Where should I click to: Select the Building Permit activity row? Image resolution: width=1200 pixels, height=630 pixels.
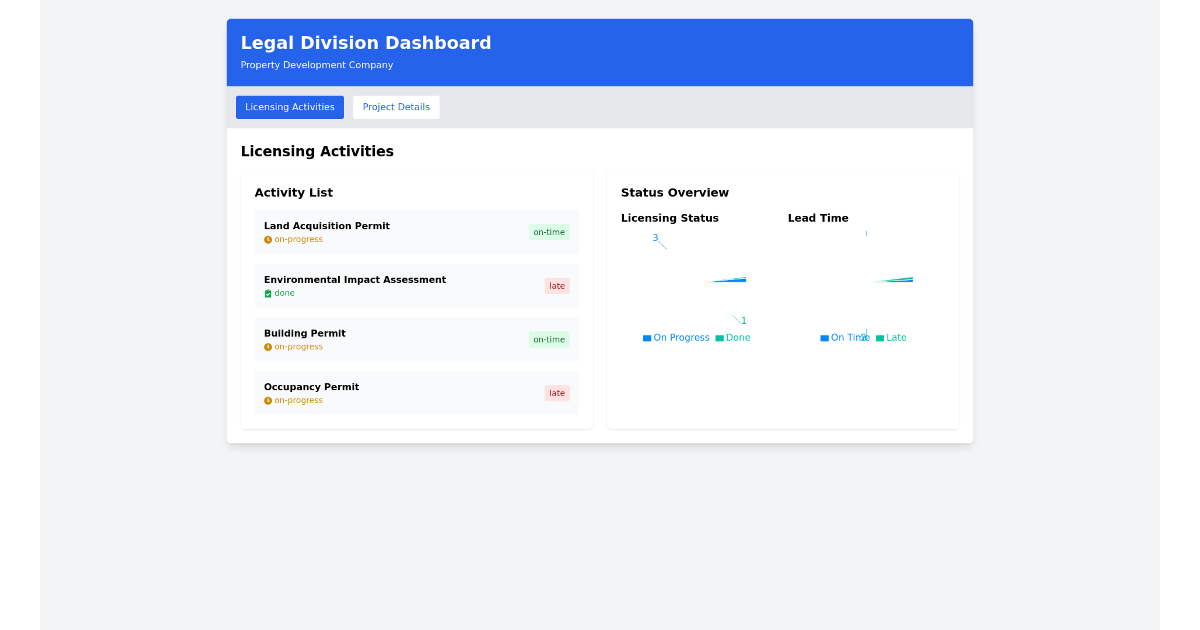point(416,339)
